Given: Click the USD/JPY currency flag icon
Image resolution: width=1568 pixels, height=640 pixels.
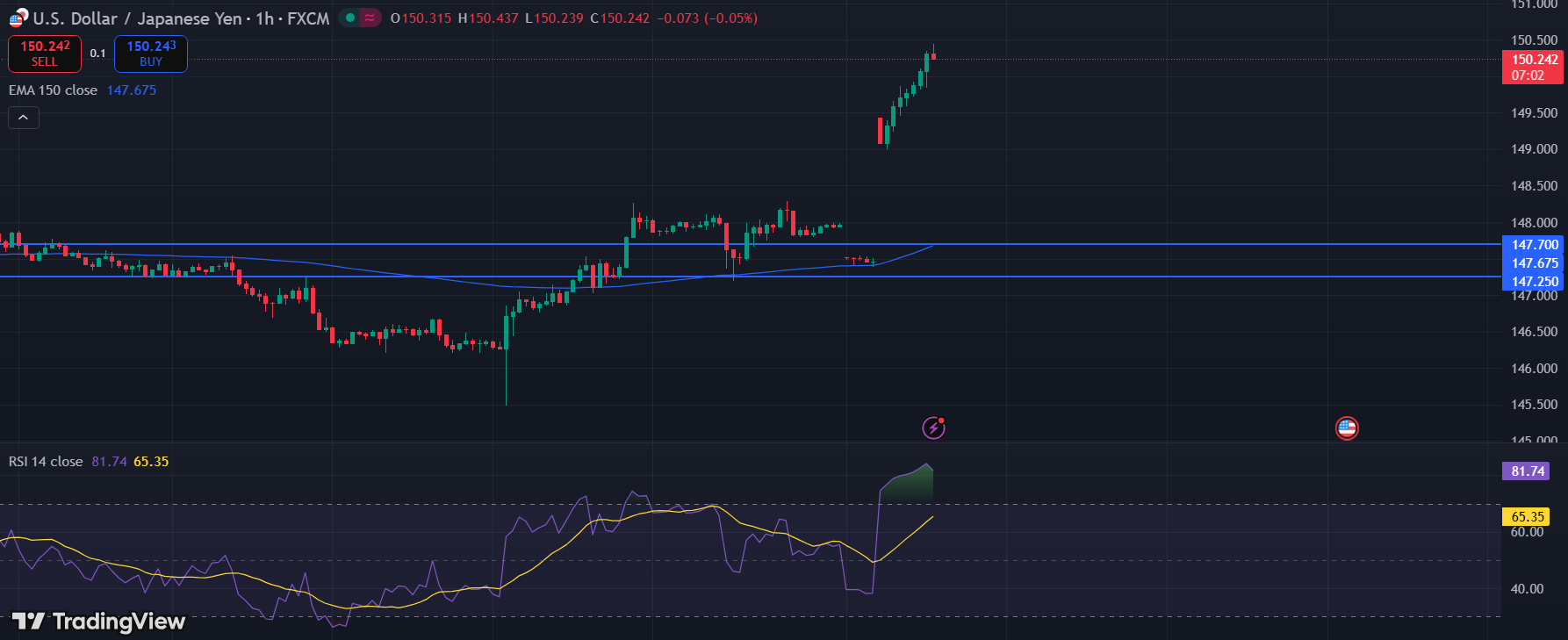Looking at the screenshot, I should coord(18,18).
